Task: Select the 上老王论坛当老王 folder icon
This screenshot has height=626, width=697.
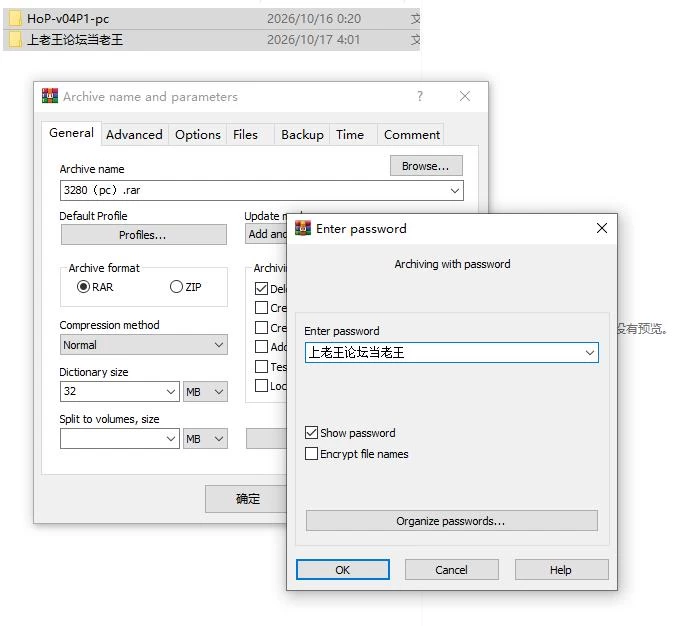Action: pos(16,40)
